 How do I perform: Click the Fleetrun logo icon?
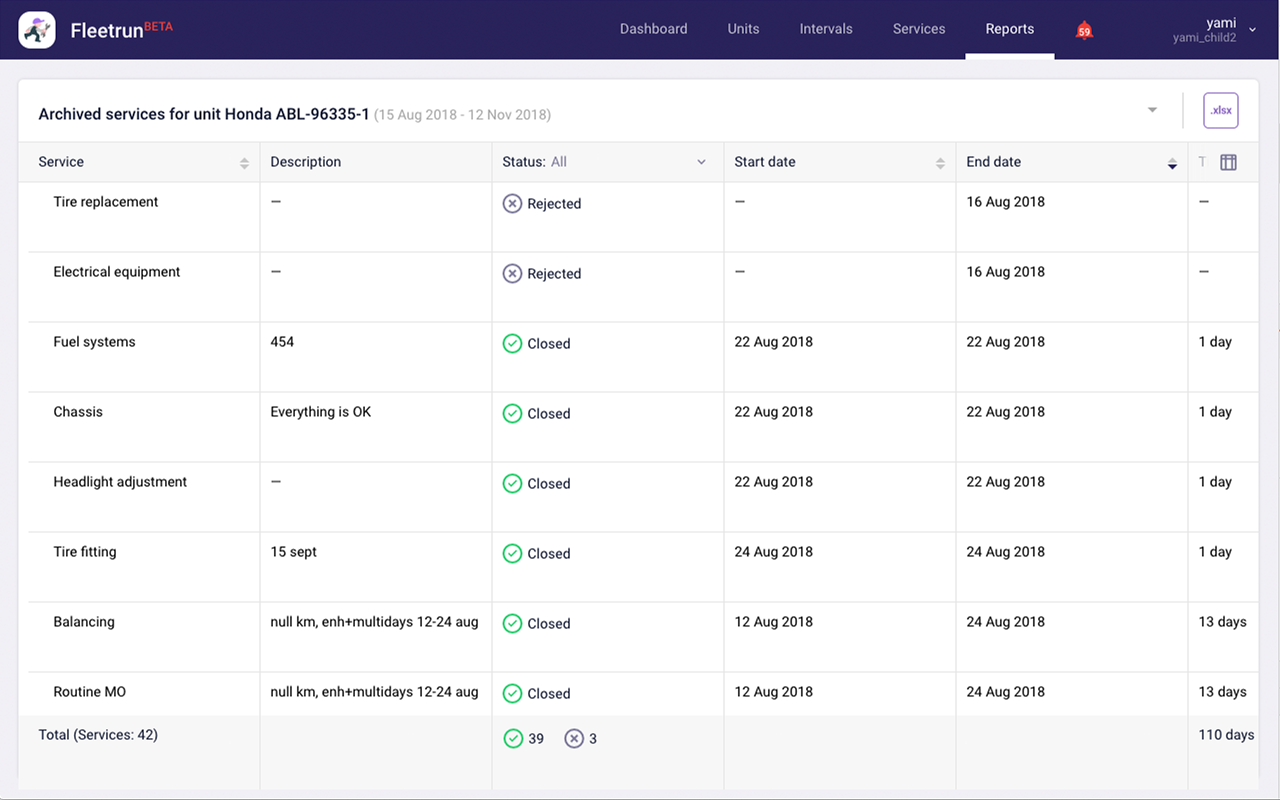37,30
